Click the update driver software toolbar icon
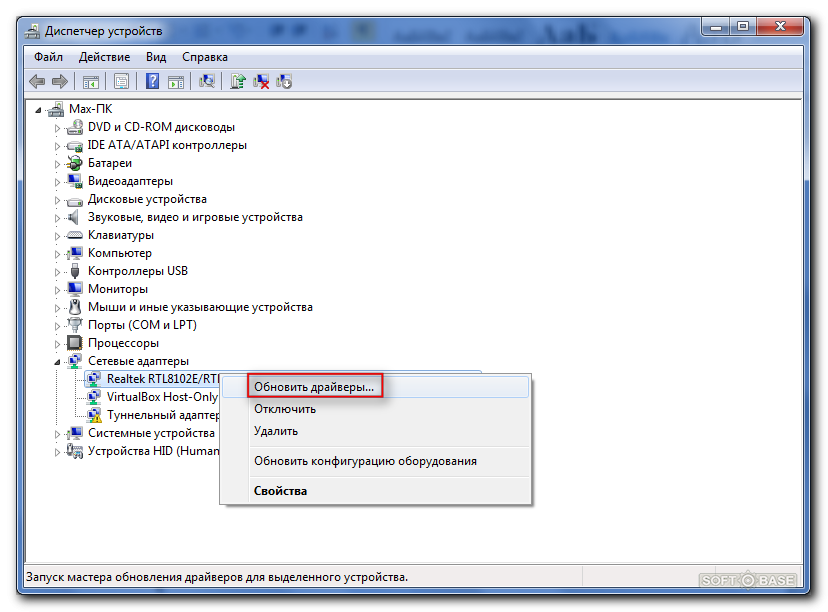This screenshot has width=828, height=612. (x=238, y=81)
